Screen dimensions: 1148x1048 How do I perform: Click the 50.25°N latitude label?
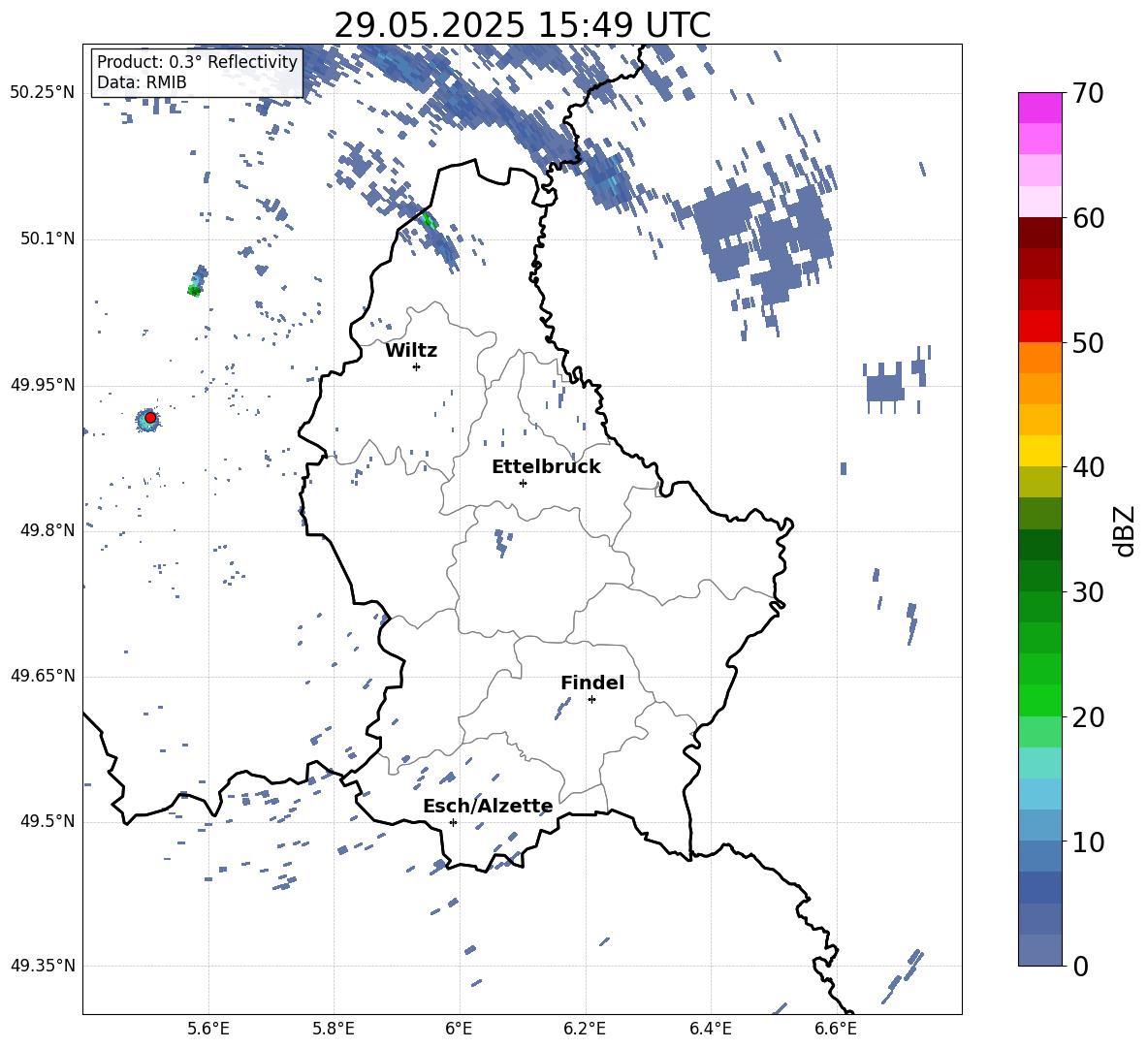(x=43, y=93)
